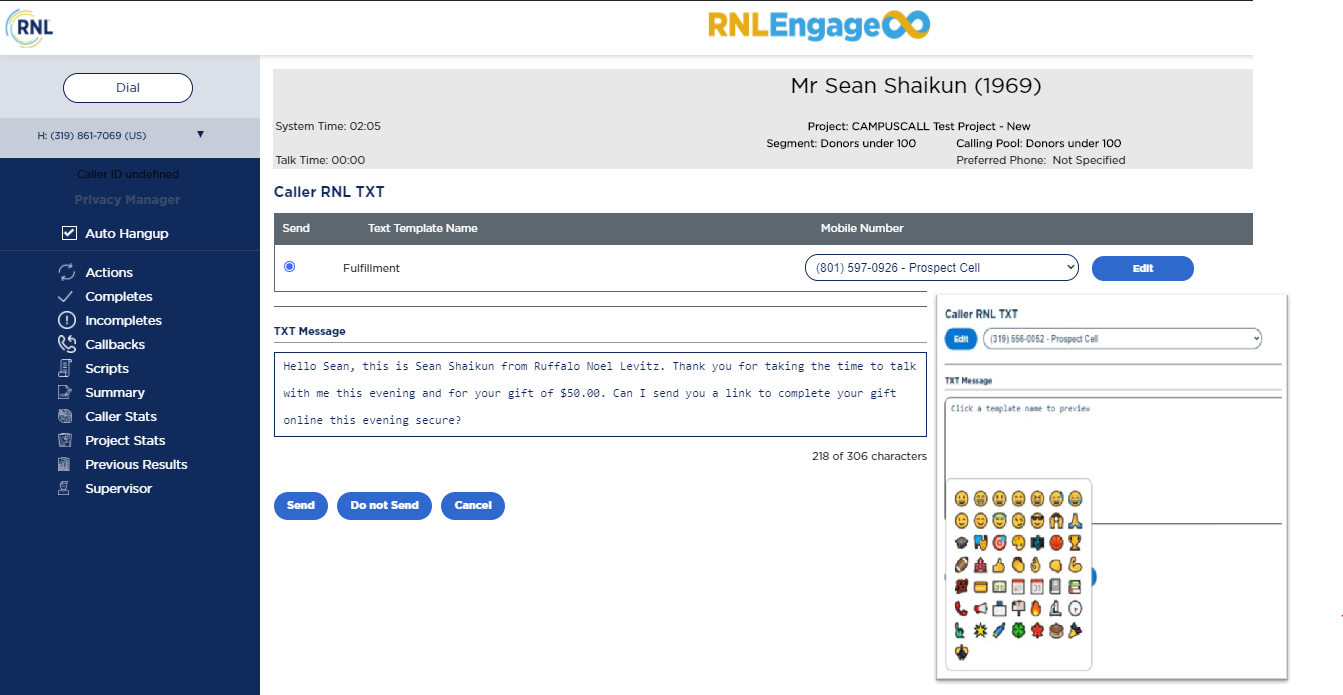Click the RNLEngage logo title
The image size is (1343, 695).
pyautogui.click(x=819, y=25)
